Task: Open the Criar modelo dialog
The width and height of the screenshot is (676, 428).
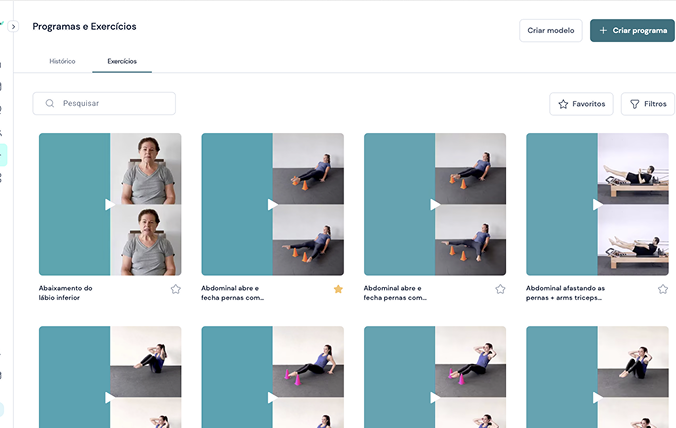Action: click(x=550, y=31)
